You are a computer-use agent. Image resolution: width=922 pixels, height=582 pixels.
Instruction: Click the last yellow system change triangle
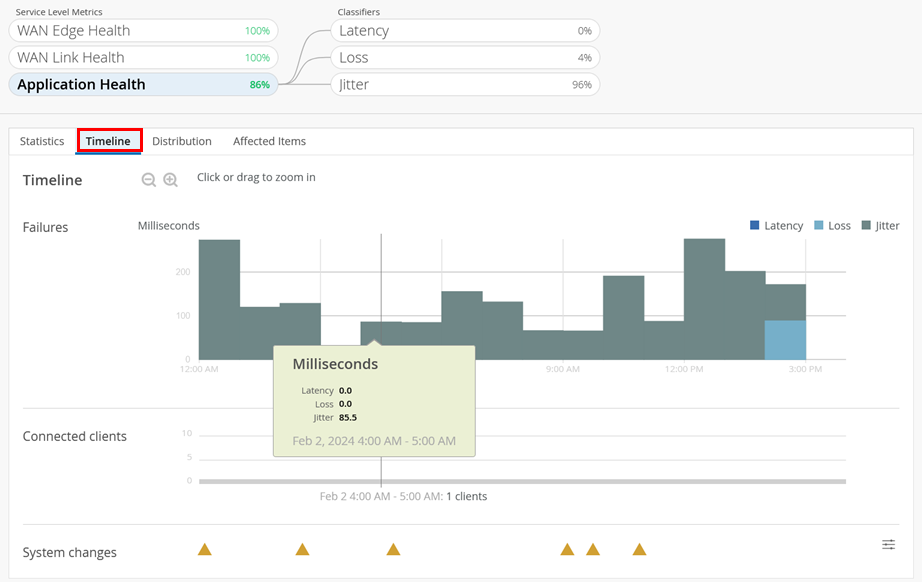point(639,549)
